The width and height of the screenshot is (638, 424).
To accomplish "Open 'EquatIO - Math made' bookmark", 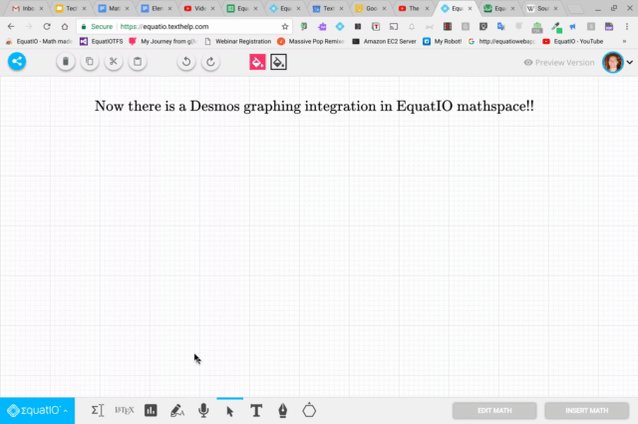I will pyautogui.click(x=39, y=42).
